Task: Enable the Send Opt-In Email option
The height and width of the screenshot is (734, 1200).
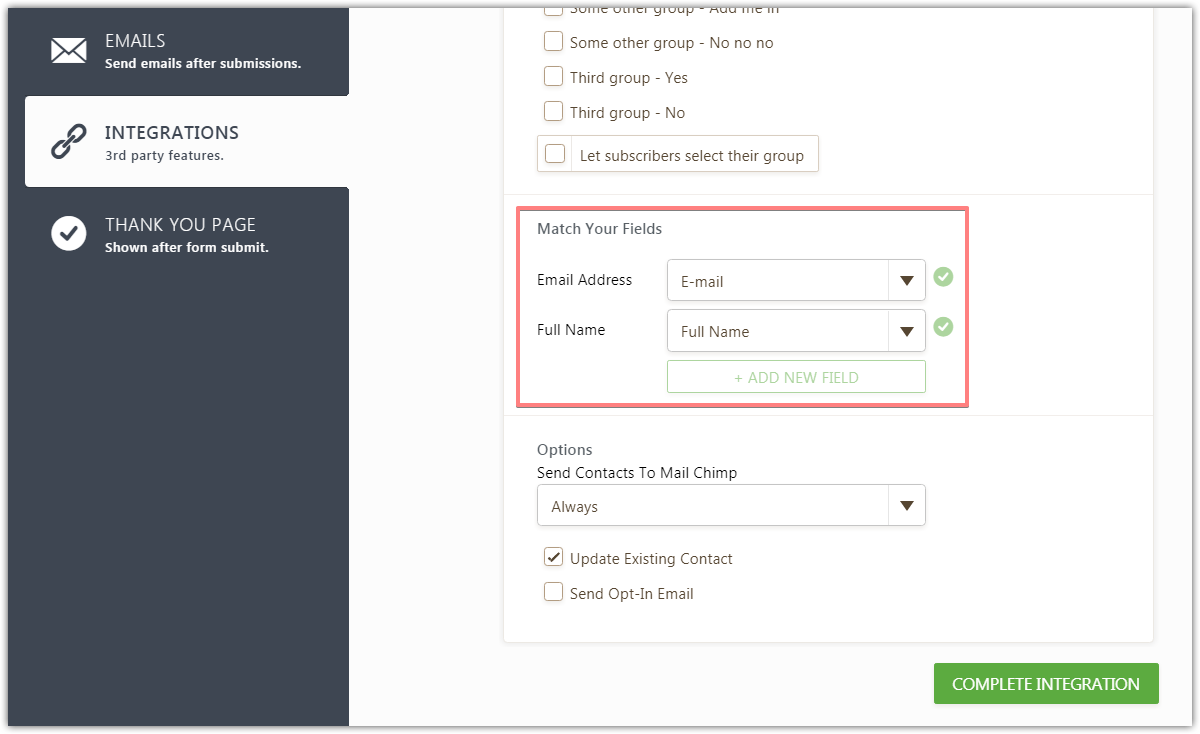Action: (553, 591)
